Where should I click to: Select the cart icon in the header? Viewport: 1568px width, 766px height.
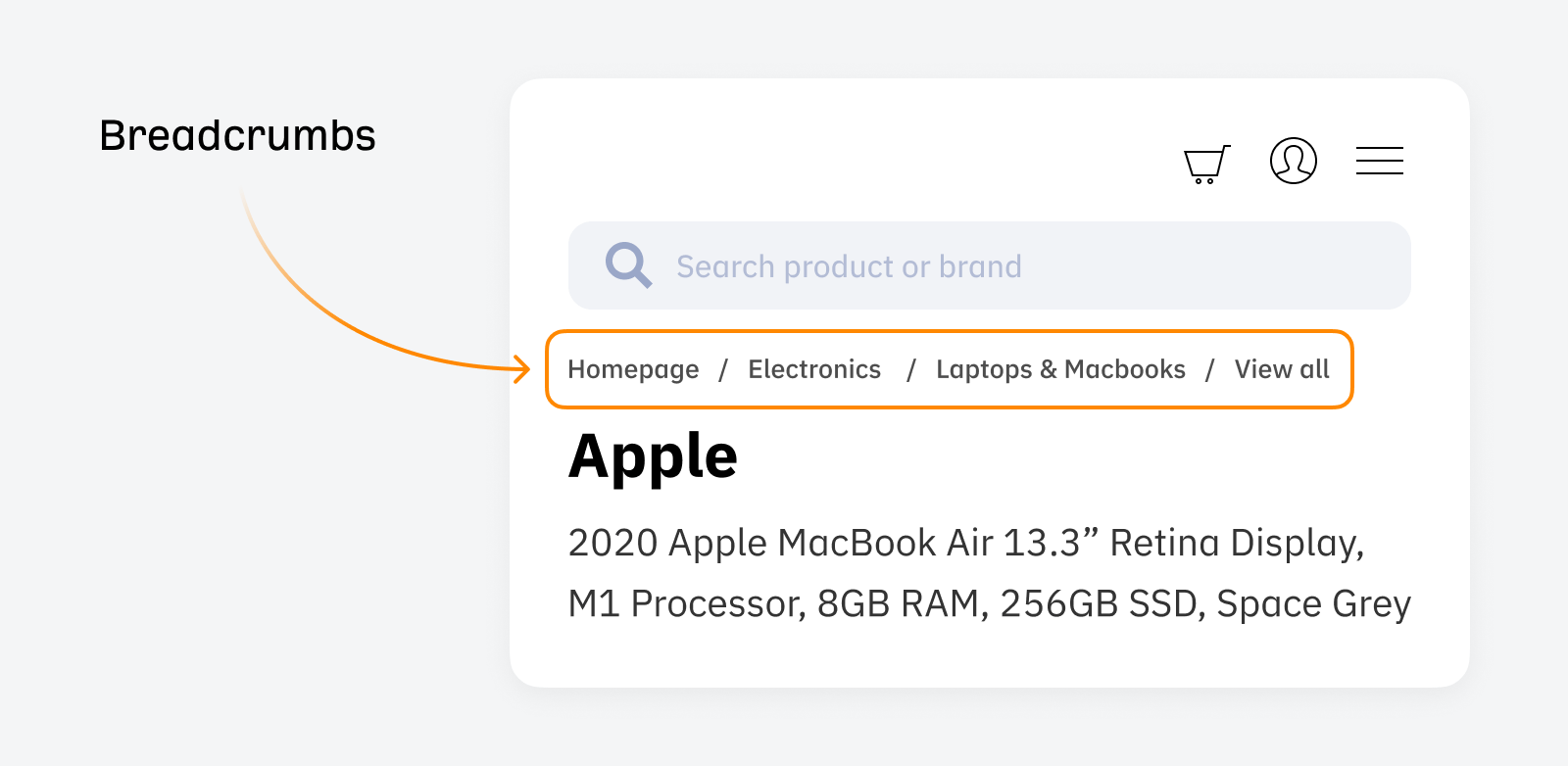coord(1204,164)
